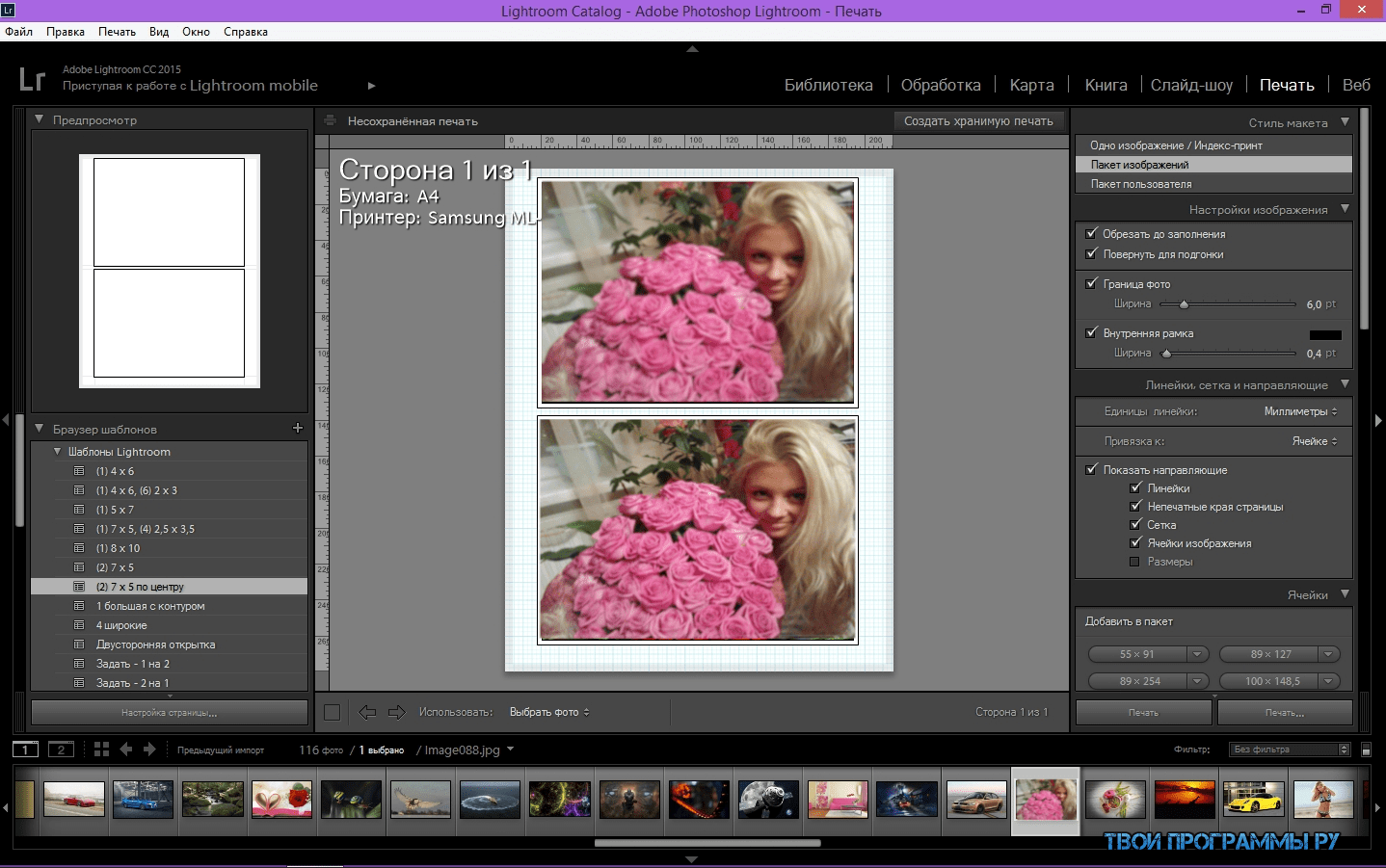Go forward using filmstrip right arrow
The image size is (1386, 868).
pyautogui.click(x=149, y=750)
